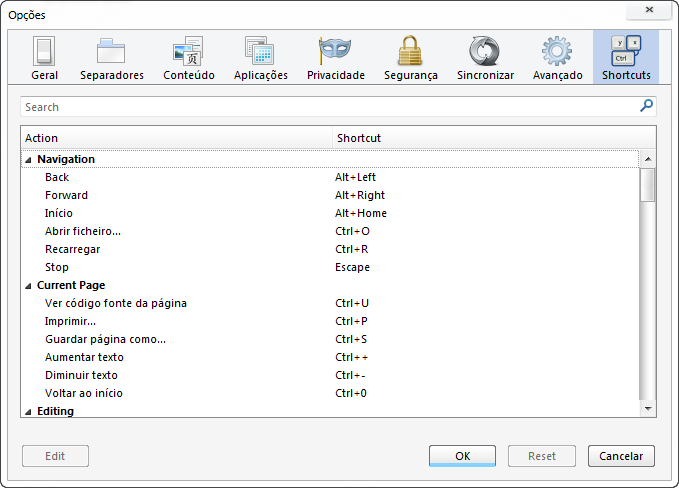Select Guardar página como... row
Viewport: 679px width, 488px height.
point(330,339)
